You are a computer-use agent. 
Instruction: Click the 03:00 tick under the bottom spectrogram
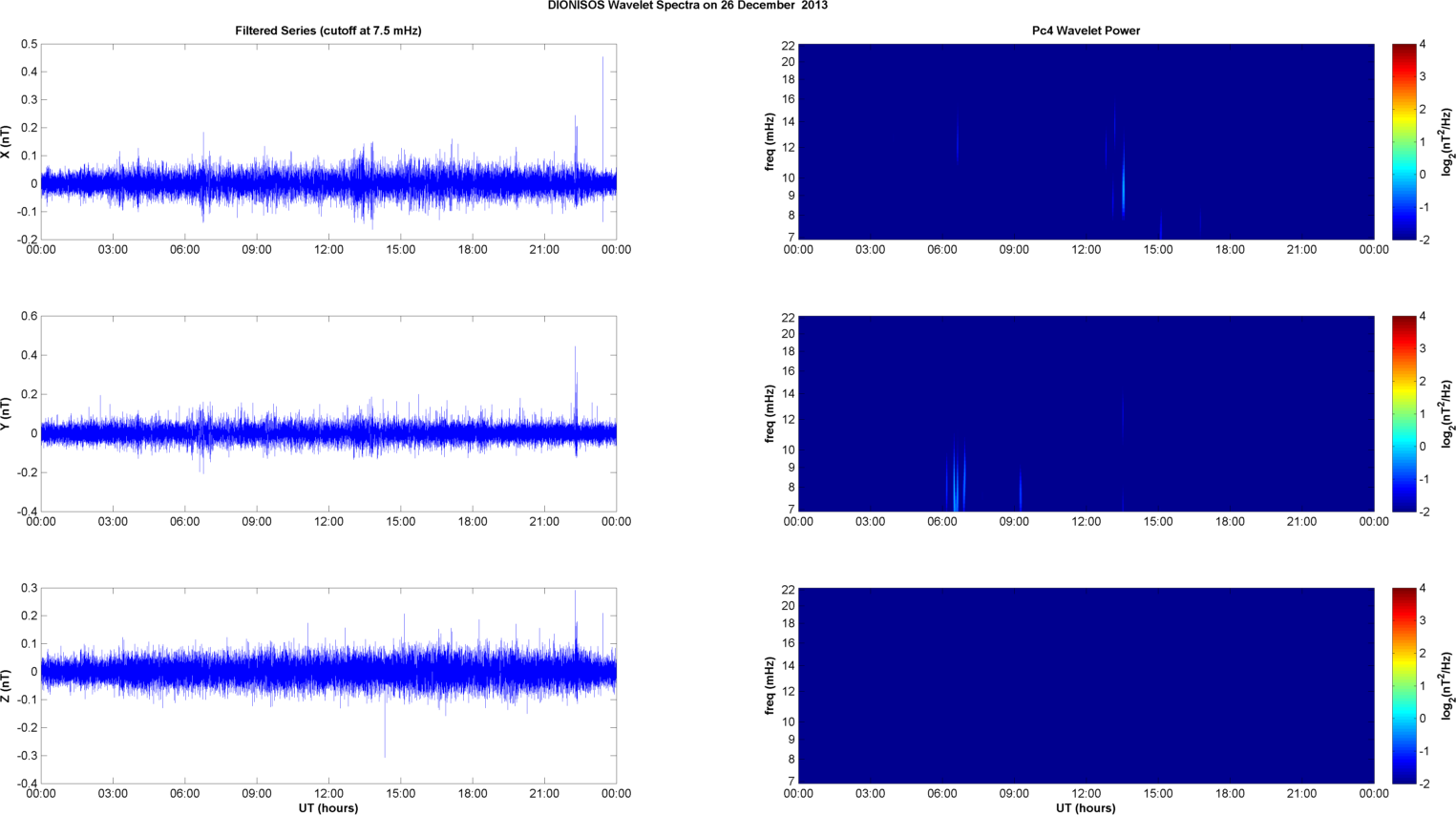(x=870, y=794)
